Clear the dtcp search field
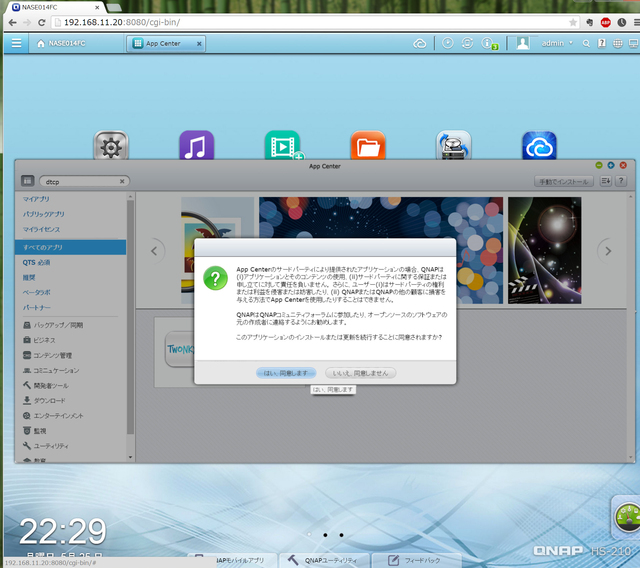The height and width of the screenshot is (568, 640). click(122, 181)
